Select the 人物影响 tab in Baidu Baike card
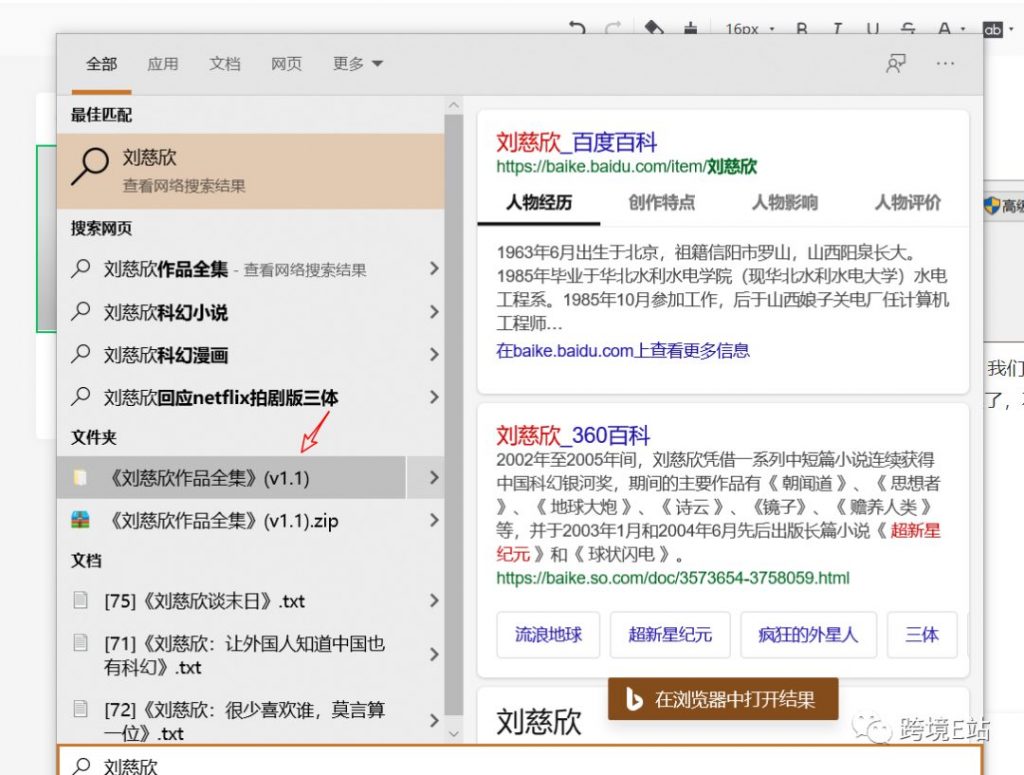1024x775 pixels. point(784,202)
